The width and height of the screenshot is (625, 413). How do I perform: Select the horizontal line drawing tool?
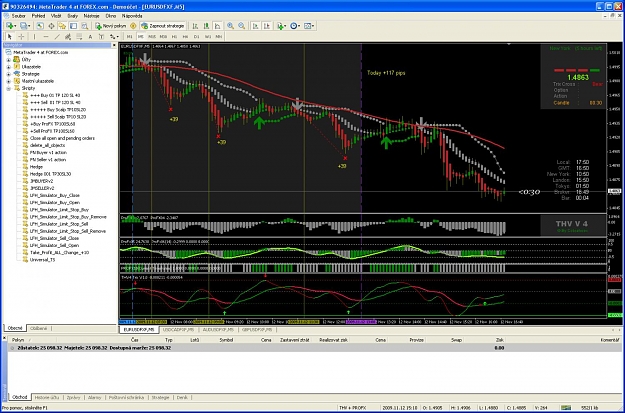click(x=45, y=37)
